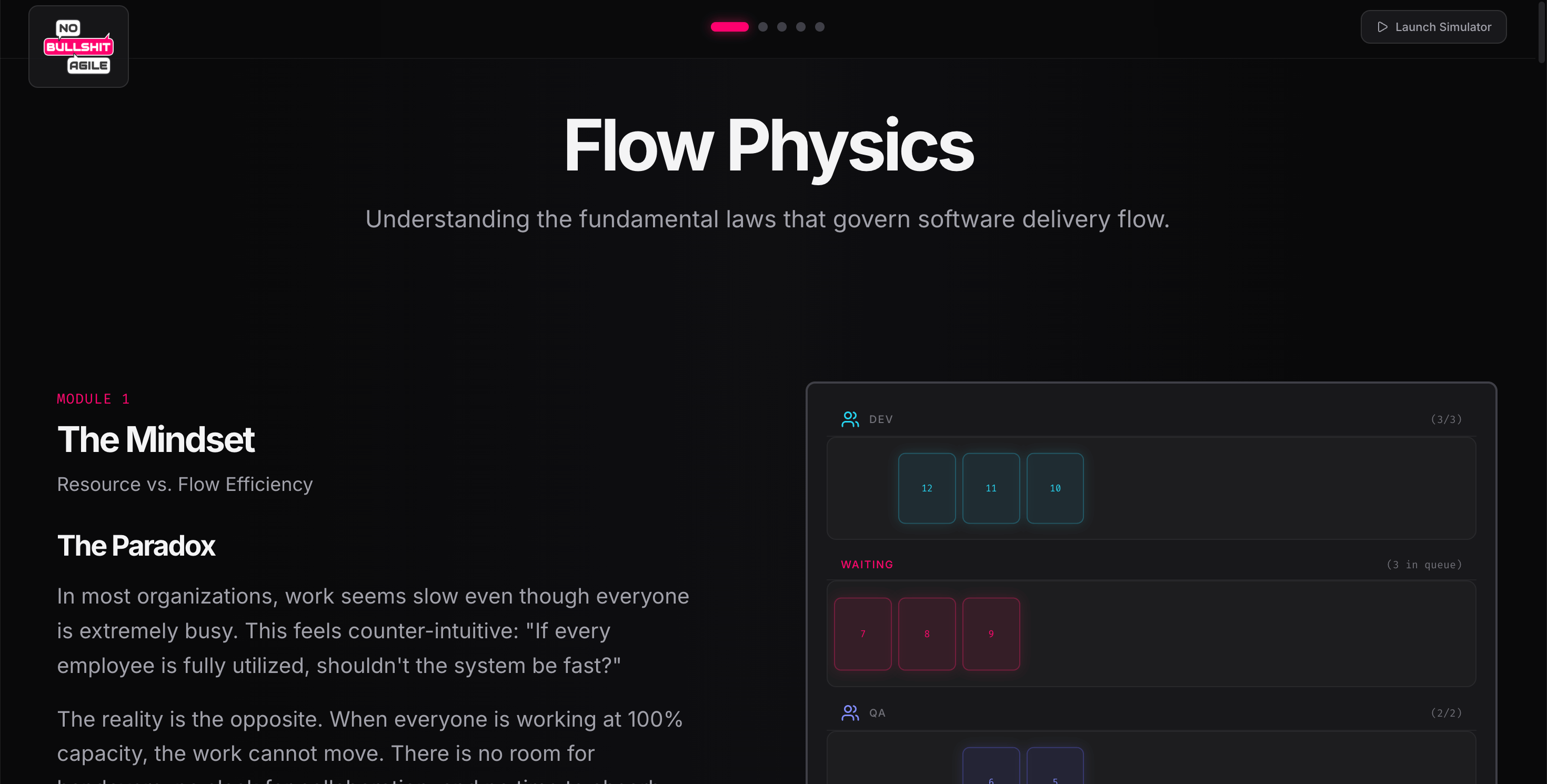1547x784 pixels.
Task: Click the DEV team members icon
Action: (849, 418)
